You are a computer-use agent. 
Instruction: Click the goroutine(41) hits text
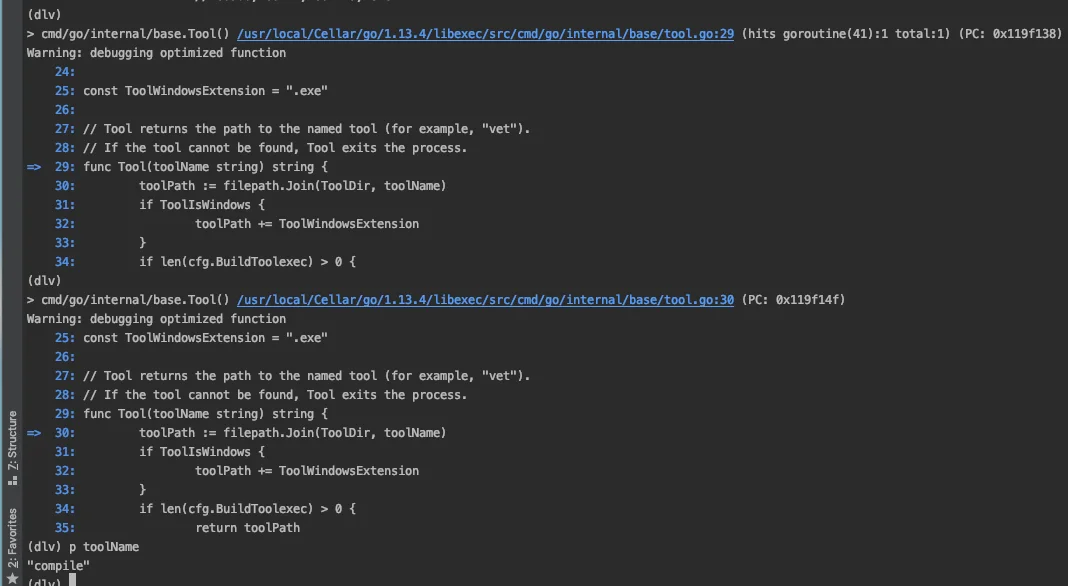point(845,33)
